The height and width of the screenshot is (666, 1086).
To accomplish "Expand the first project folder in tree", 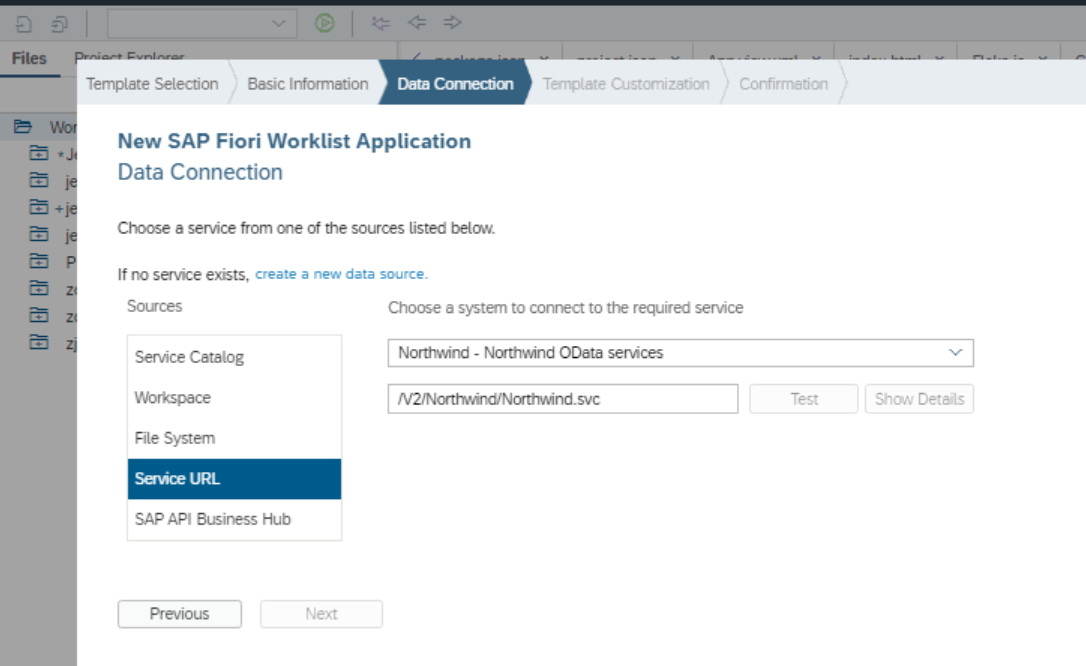I will [x=39, y=154].
